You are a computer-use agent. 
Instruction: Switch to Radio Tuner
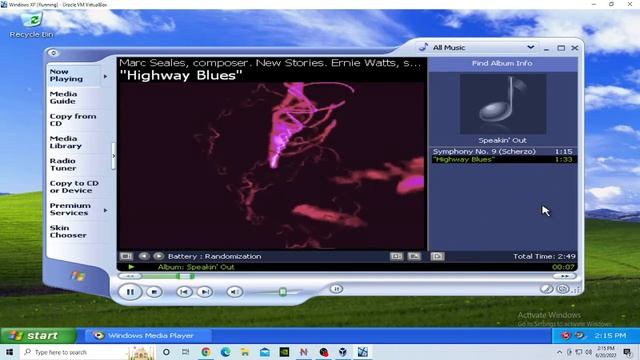coord(73,164)
